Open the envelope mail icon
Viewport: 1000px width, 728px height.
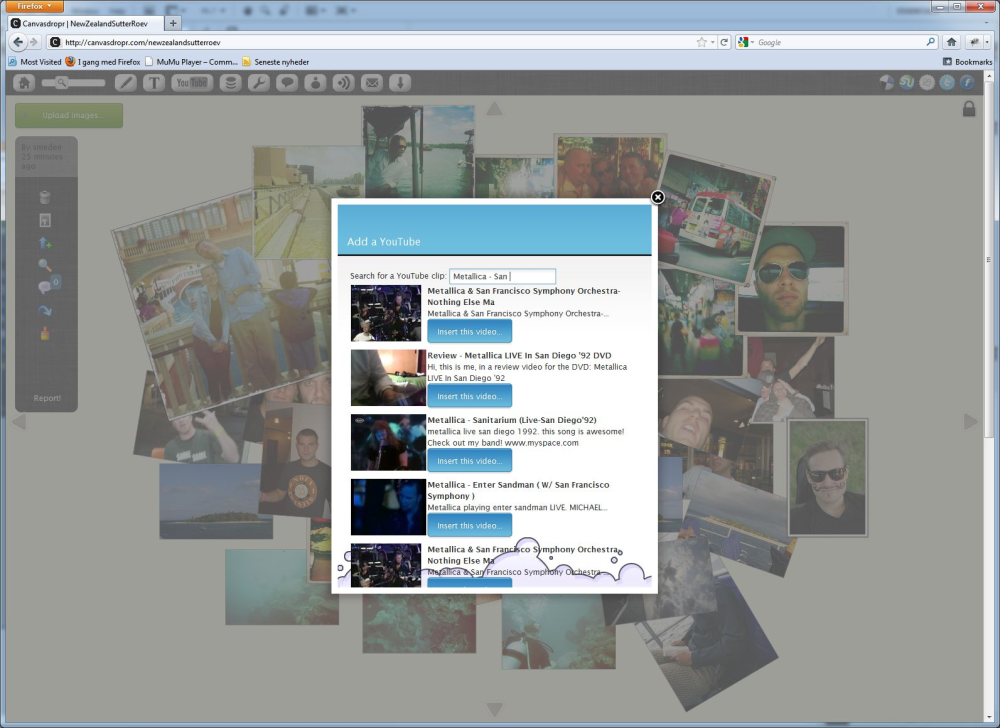click(x=371, y=83)
